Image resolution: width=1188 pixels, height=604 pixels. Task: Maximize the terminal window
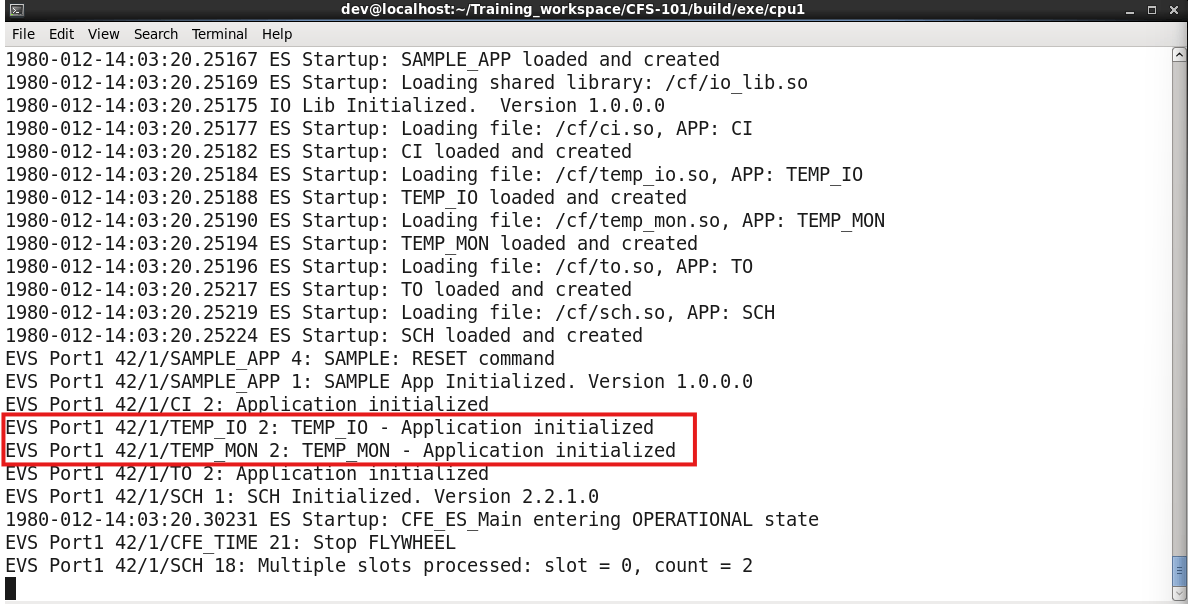(1150, 10)
